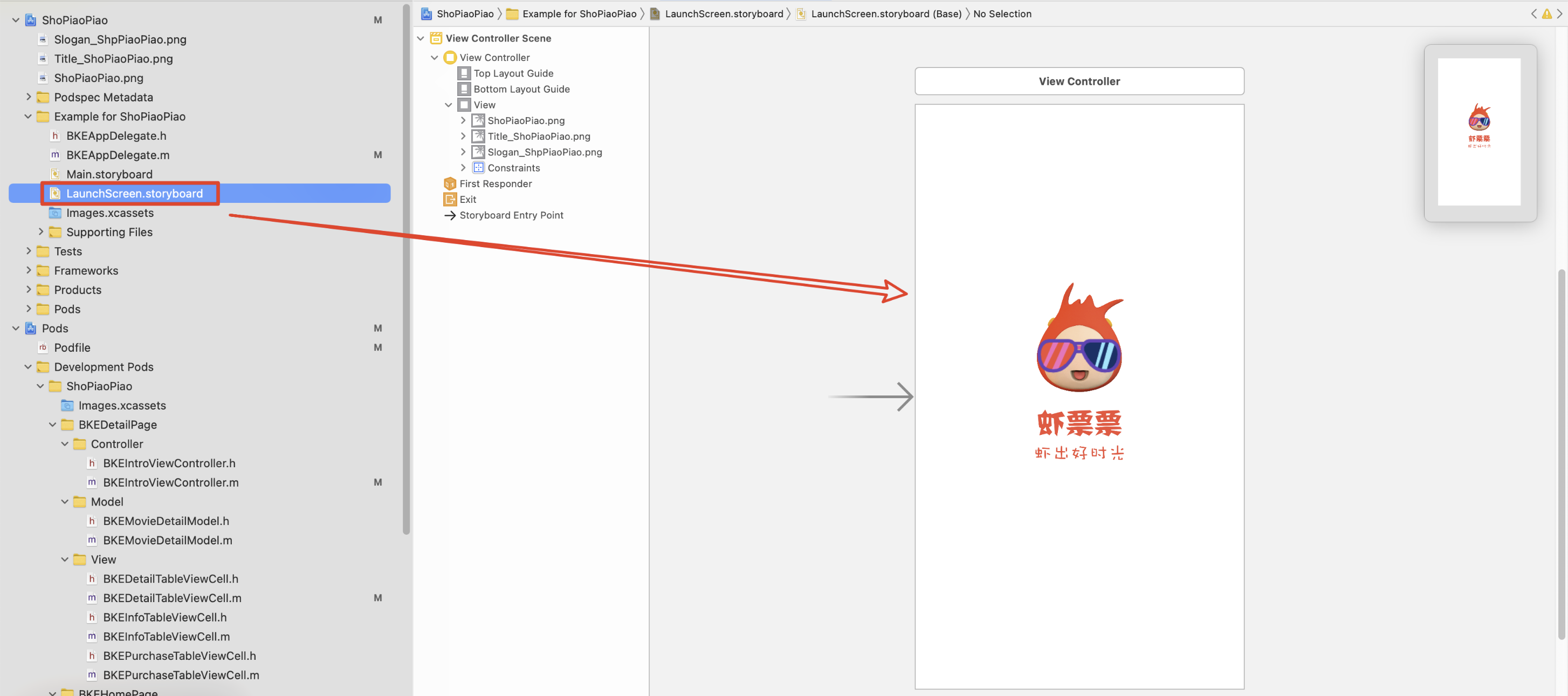The height and width of the screenshot is (696, 1568).
Task: Open the Podfile
Action: 72,347
